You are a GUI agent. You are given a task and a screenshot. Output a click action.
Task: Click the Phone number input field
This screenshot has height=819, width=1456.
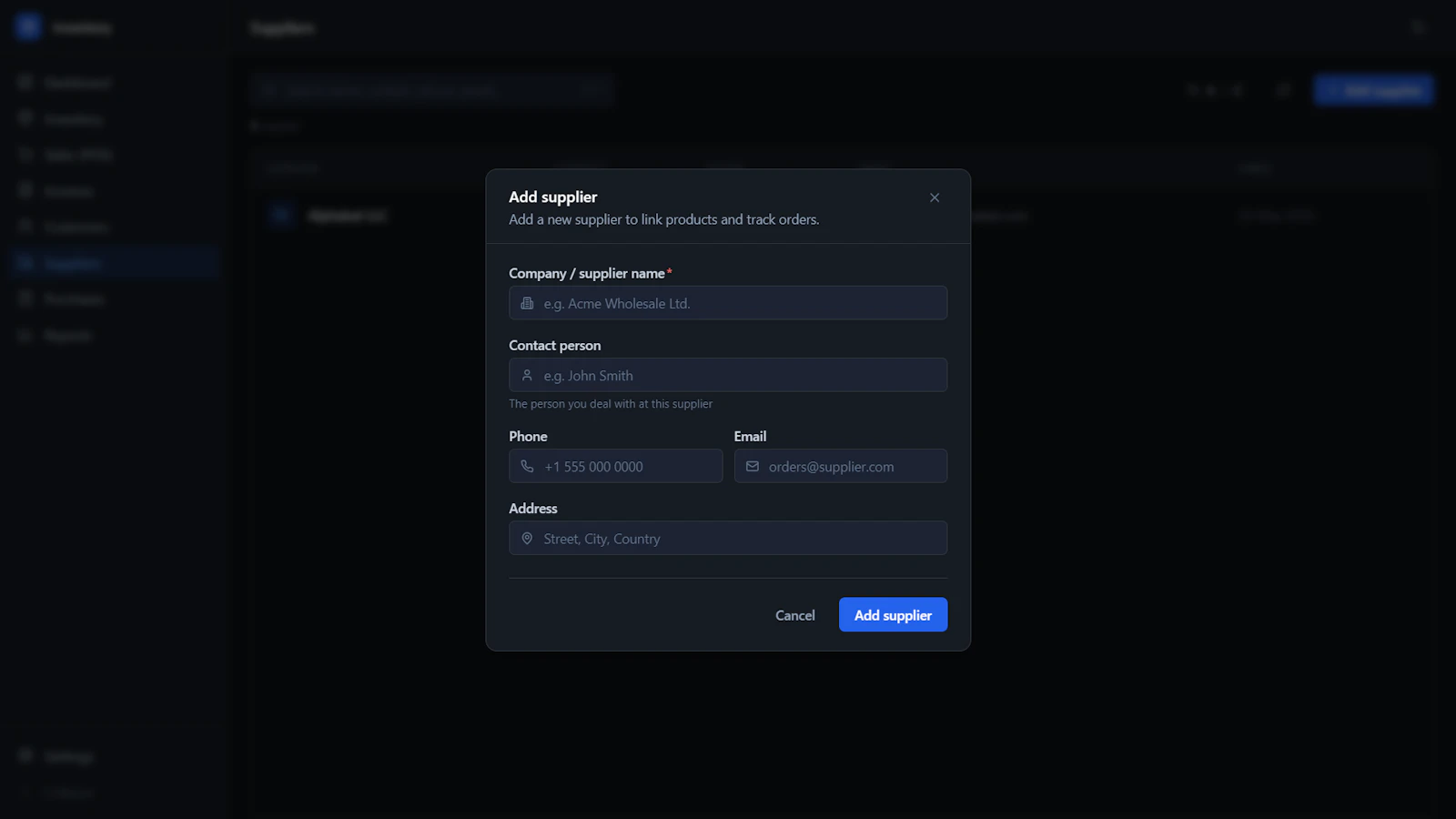pos(615,466)
